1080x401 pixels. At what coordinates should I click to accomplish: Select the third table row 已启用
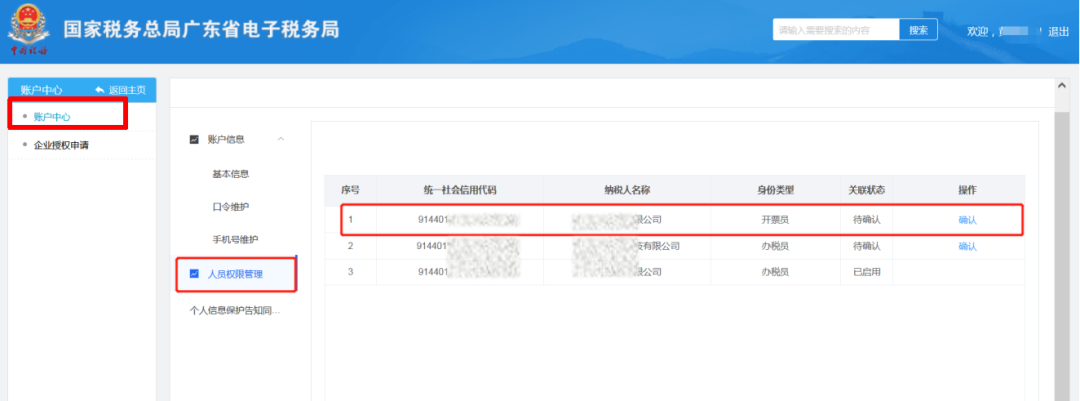click(674, 271)
